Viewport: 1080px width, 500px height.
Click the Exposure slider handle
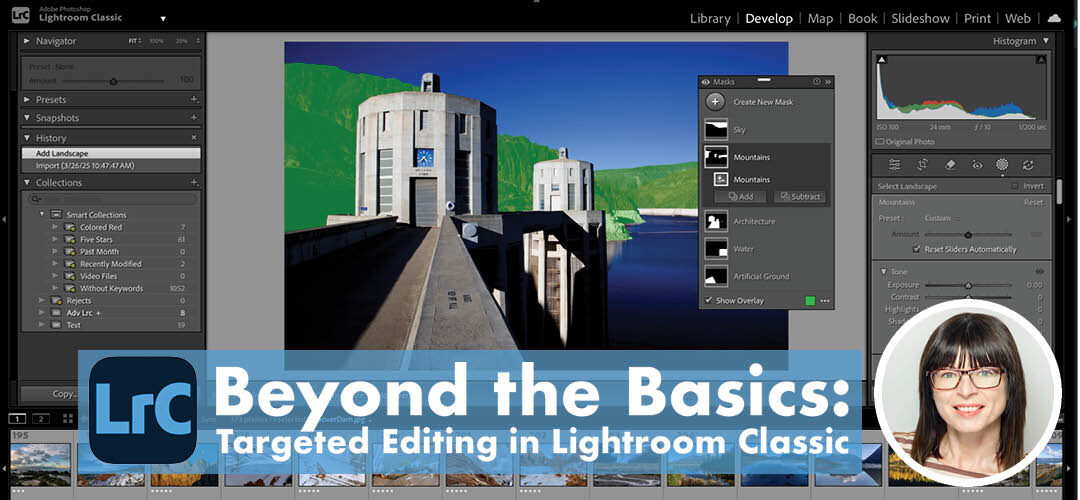coord(968,285)
